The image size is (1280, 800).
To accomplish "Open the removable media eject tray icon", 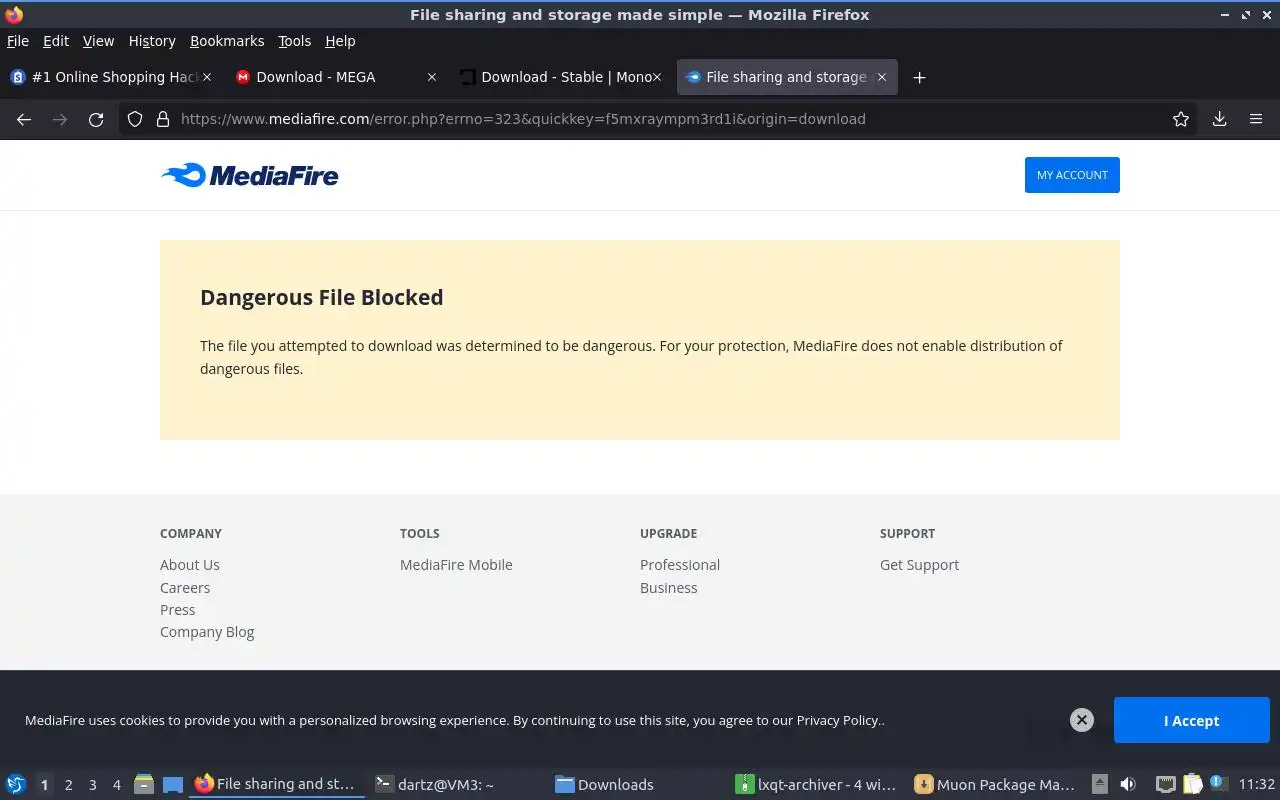I will (x=1100, y=784).
